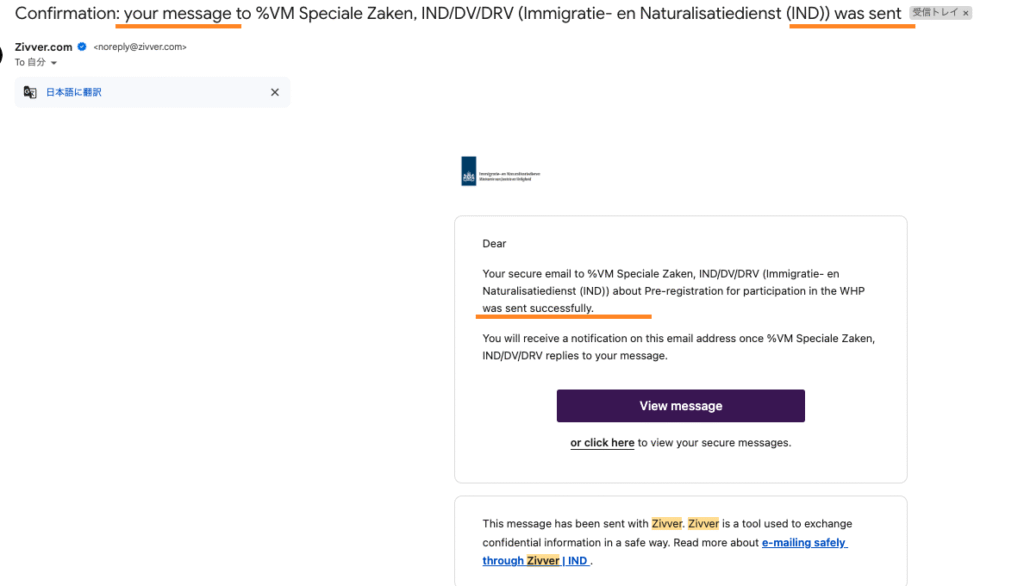Viewport: 1024px width, 586px height.
Task: Open the View message button
Action: (680, 406)
